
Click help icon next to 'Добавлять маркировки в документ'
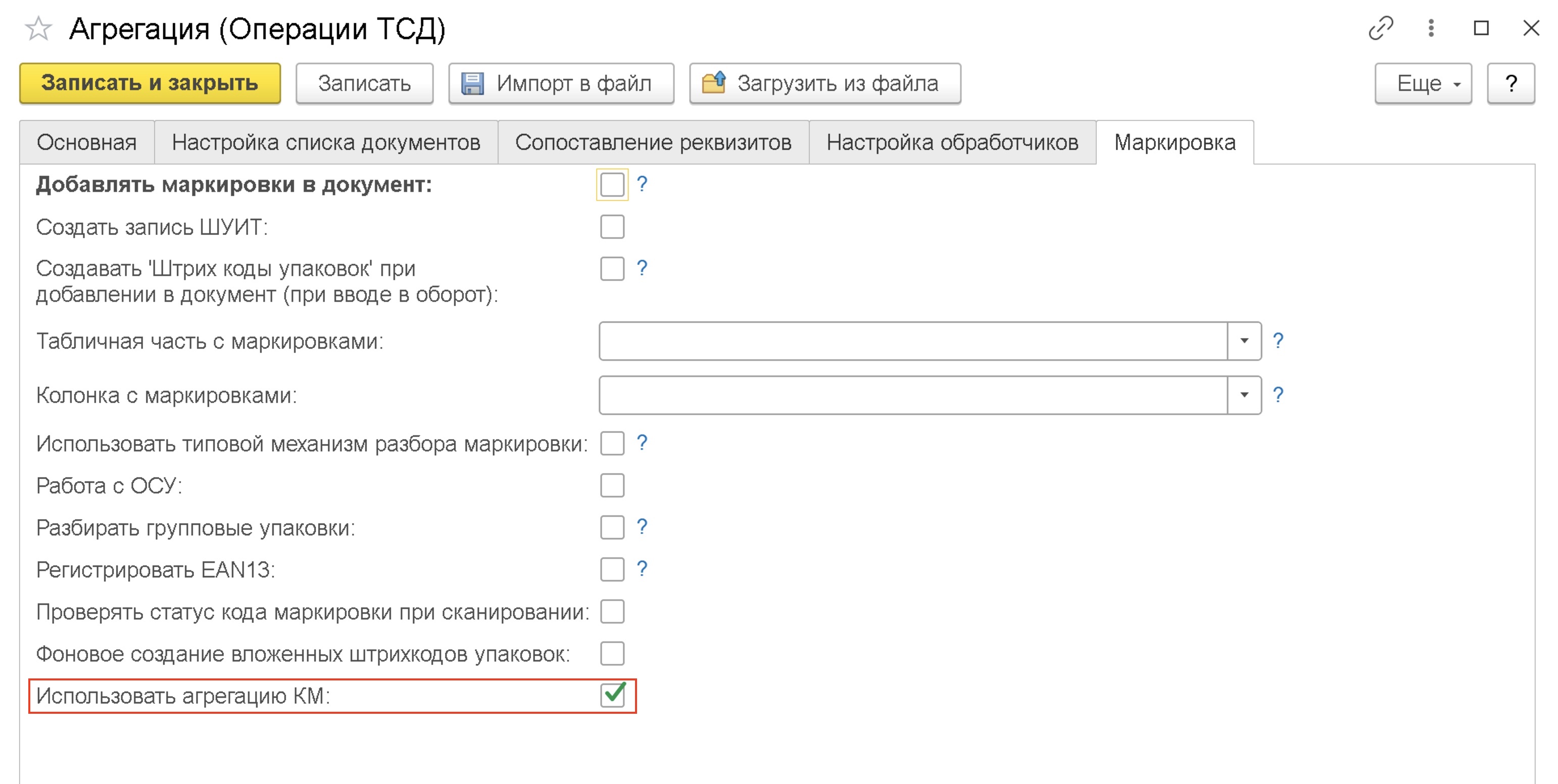point(642,184)
